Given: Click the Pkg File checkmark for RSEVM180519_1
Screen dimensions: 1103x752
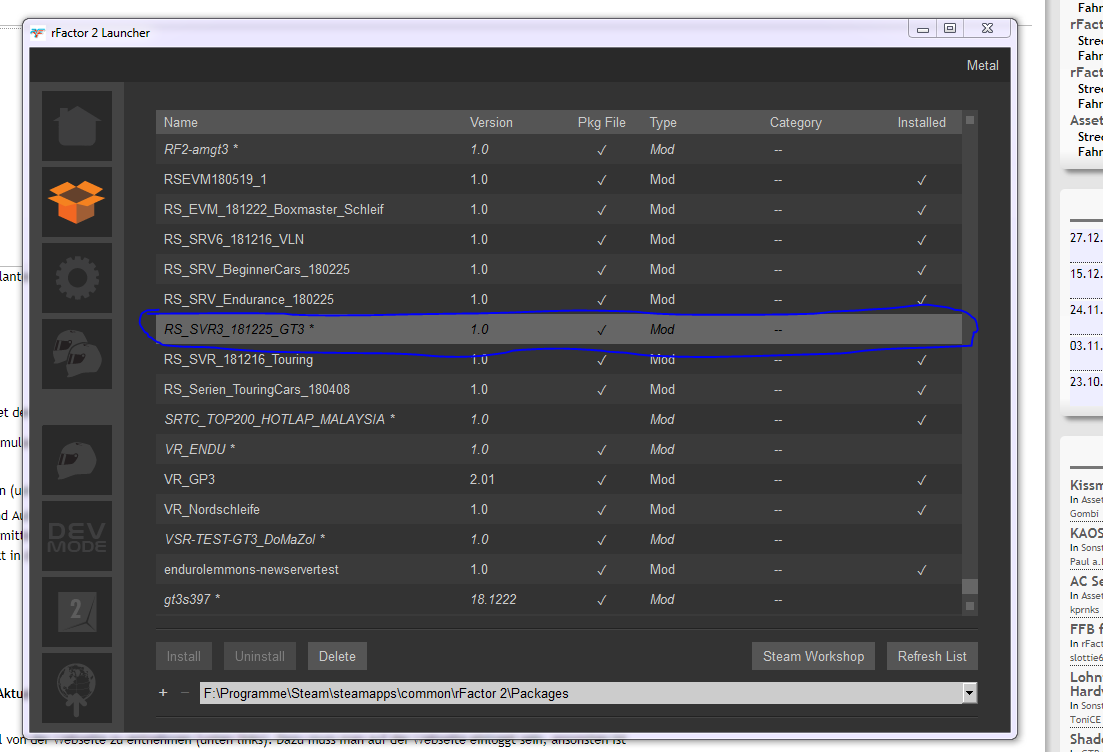Looking at the screenshot, I should [x=601, y=180].
